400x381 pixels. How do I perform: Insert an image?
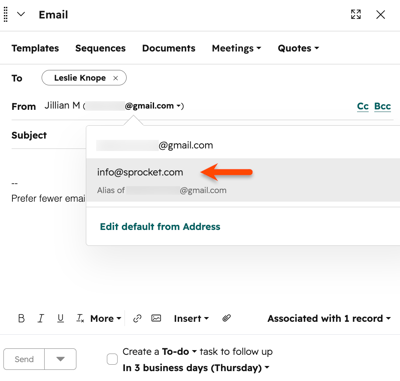click(x=156, y=318)
